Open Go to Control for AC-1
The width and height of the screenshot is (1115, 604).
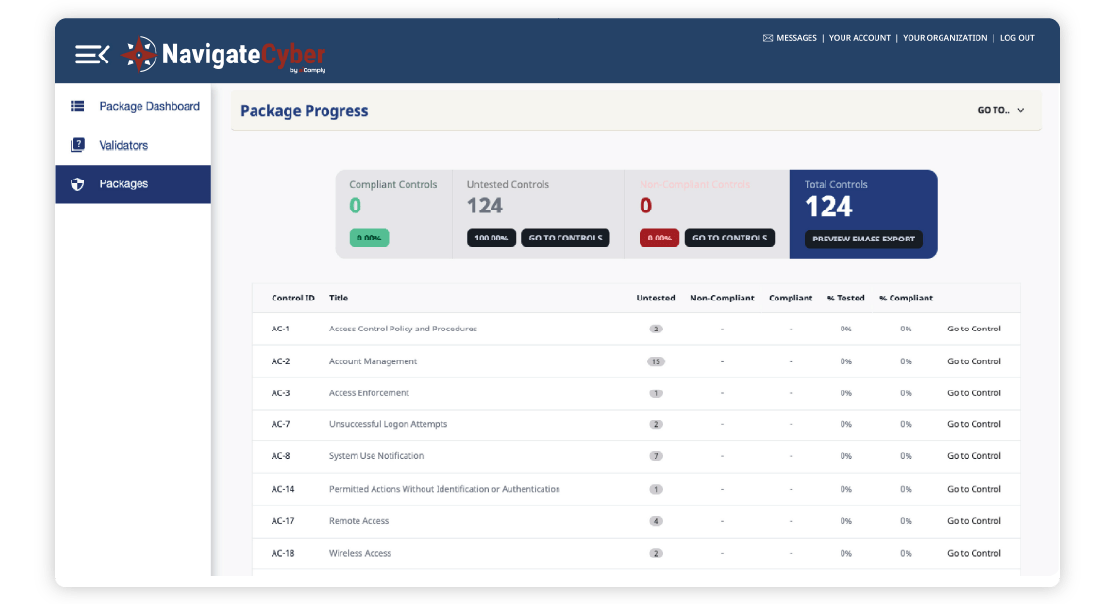(973, 328)
